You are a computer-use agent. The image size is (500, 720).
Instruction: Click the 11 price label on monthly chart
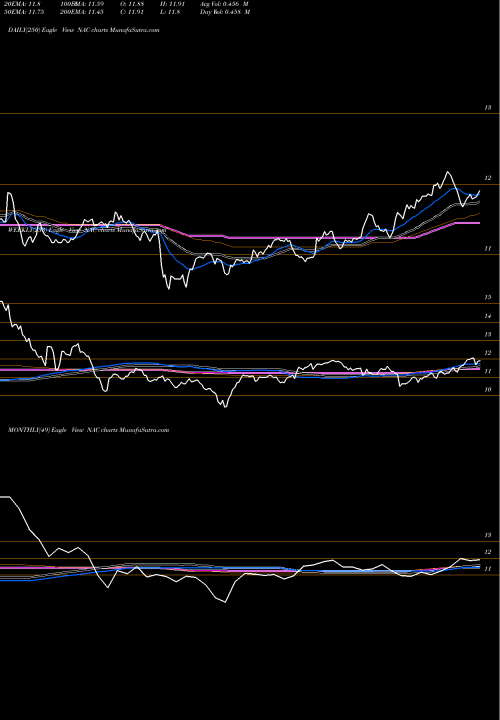(488, 568)
